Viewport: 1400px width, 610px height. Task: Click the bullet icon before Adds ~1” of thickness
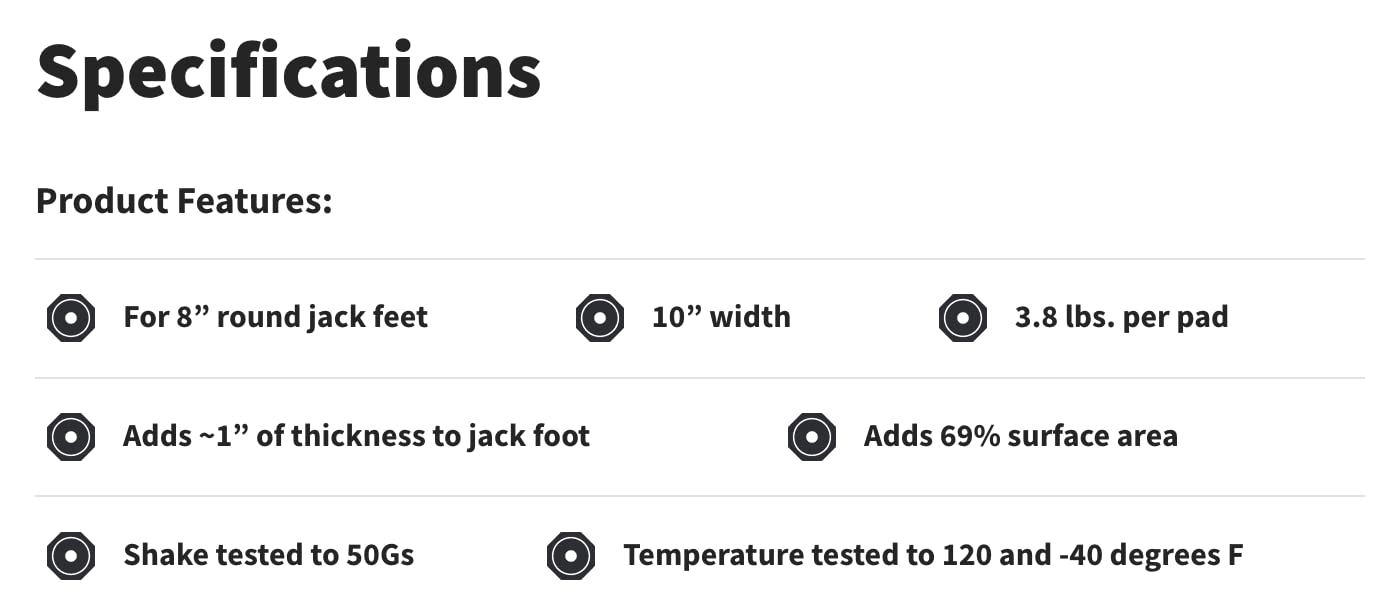coord(71,437)
